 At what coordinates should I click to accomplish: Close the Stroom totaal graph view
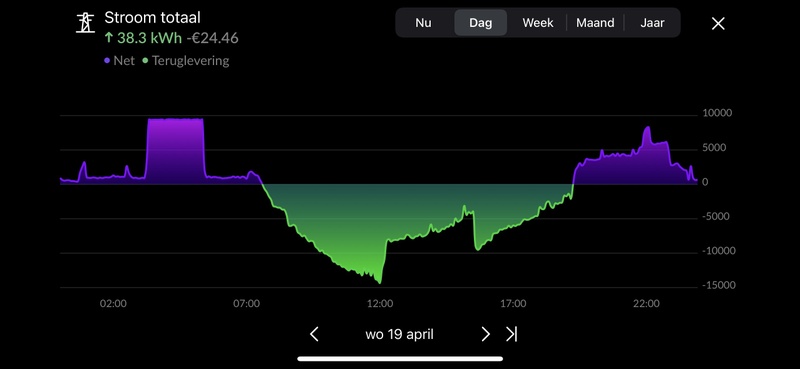click(718, 23)
